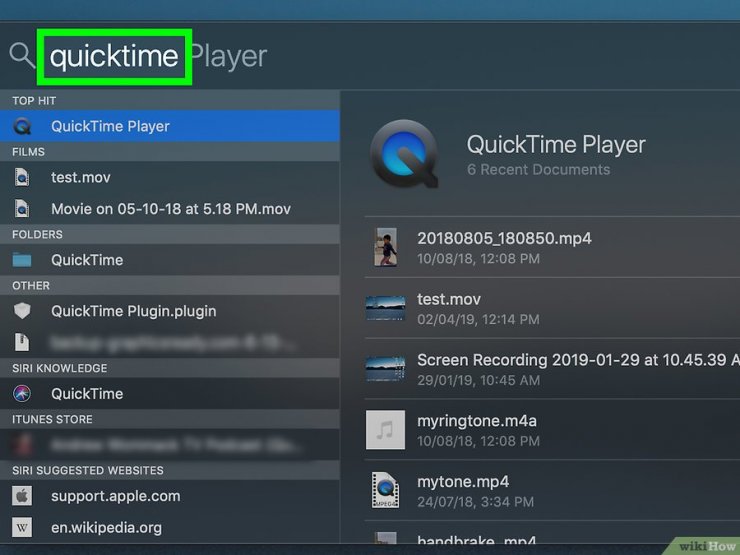Click the test.mov recent document thumbnail
Image resolution: width=740 pixels, height=555 pixels.
(386, 308)
